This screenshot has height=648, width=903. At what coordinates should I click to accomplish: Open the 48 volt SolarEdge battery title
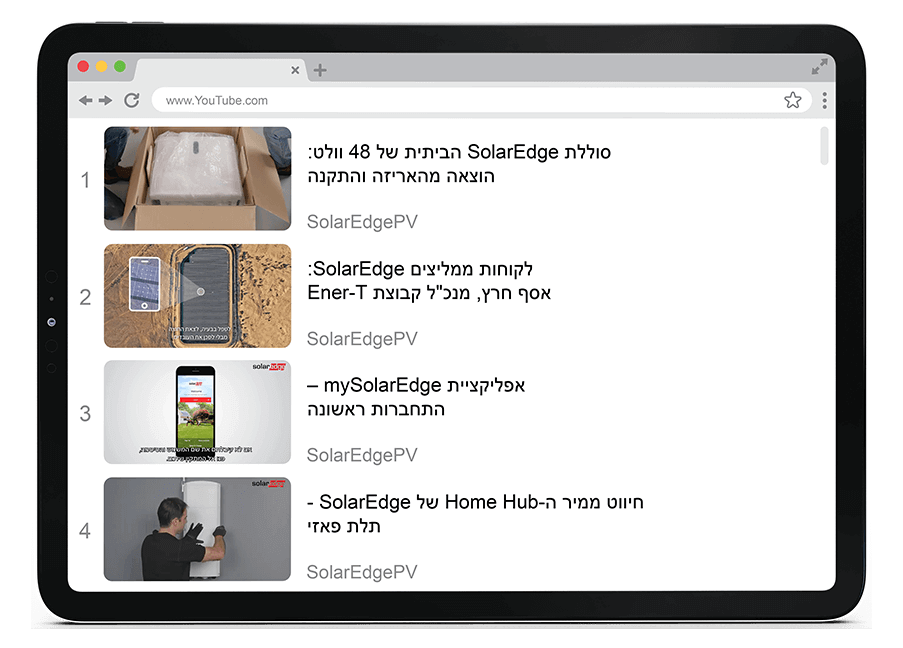coord(459,164)
